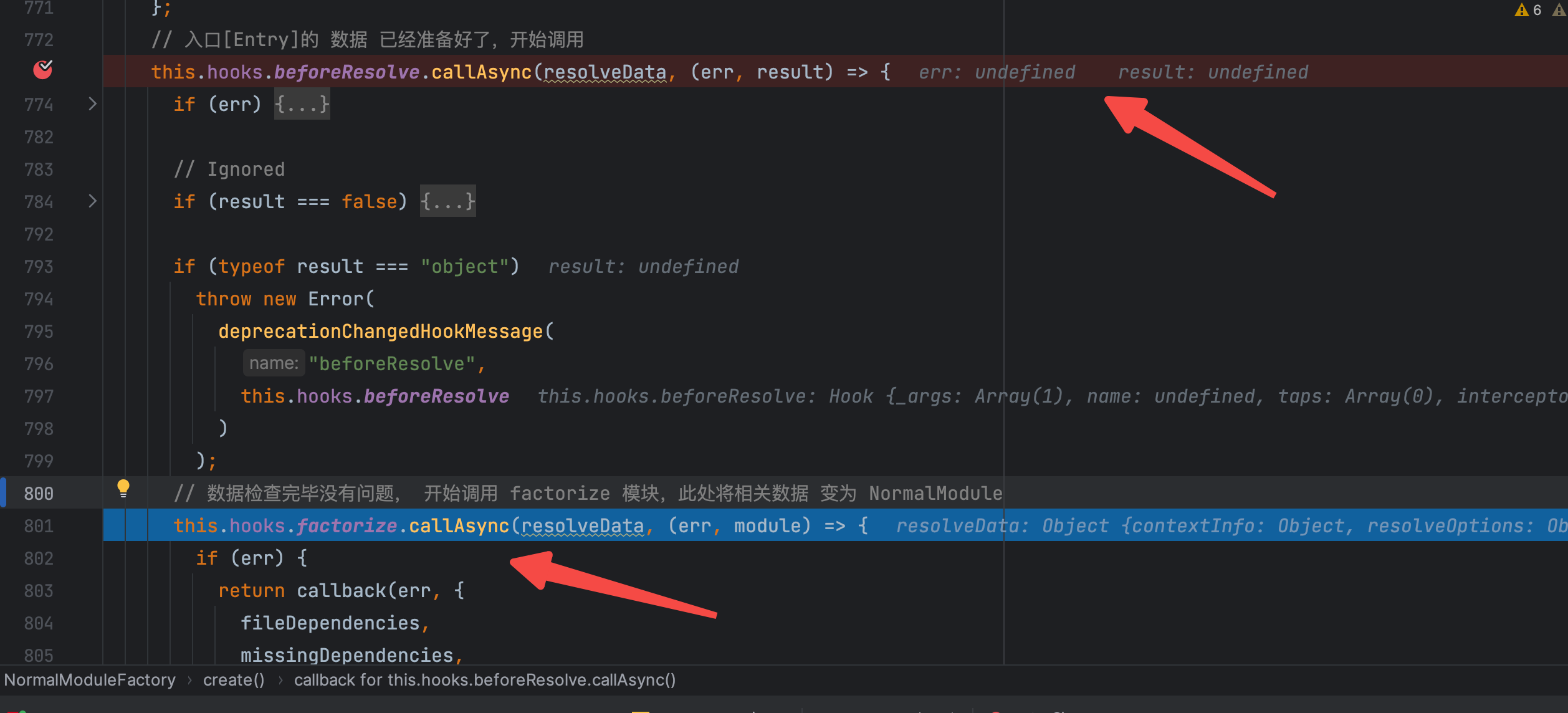Screen dimensions: 1568x713
Task: Click the yellow lightbulb quick-fix icon
Action: [123, 489]
